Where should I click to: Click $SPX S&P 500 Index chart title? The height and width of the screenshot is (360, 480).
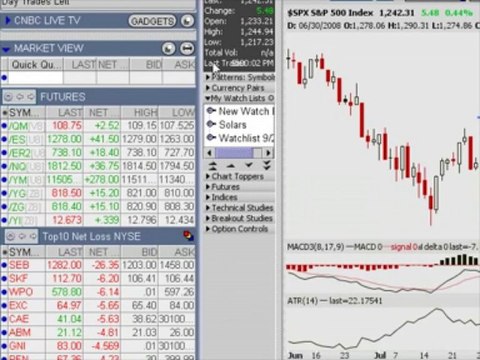(x=330, y=13)
